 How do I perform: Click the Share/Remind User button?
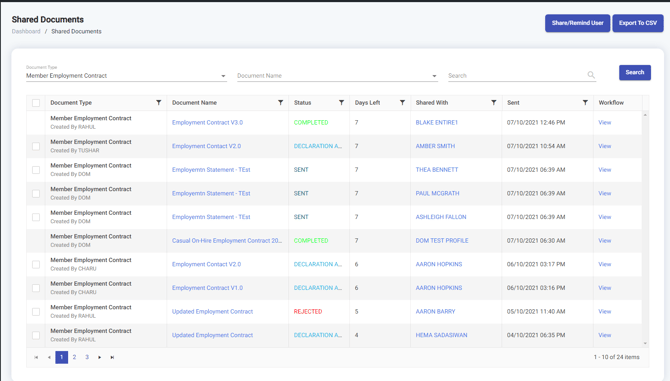point(577,23)
